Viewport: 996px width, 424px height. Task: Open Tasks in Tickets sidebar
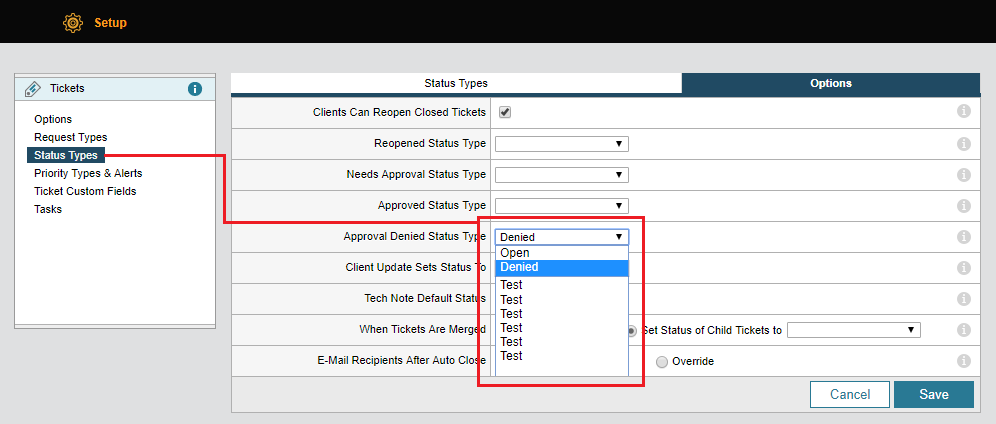tap(48, 209)
